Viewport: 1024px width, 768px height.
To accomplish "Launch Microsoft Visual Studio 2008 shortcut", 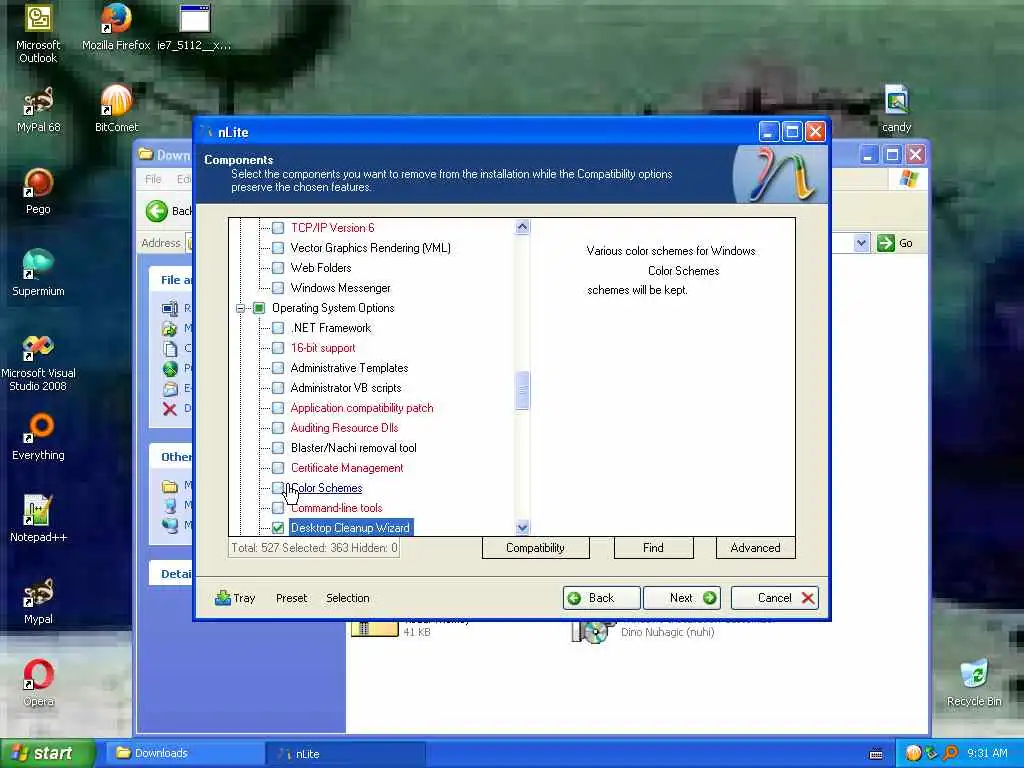I will click(x=38, y=362).
